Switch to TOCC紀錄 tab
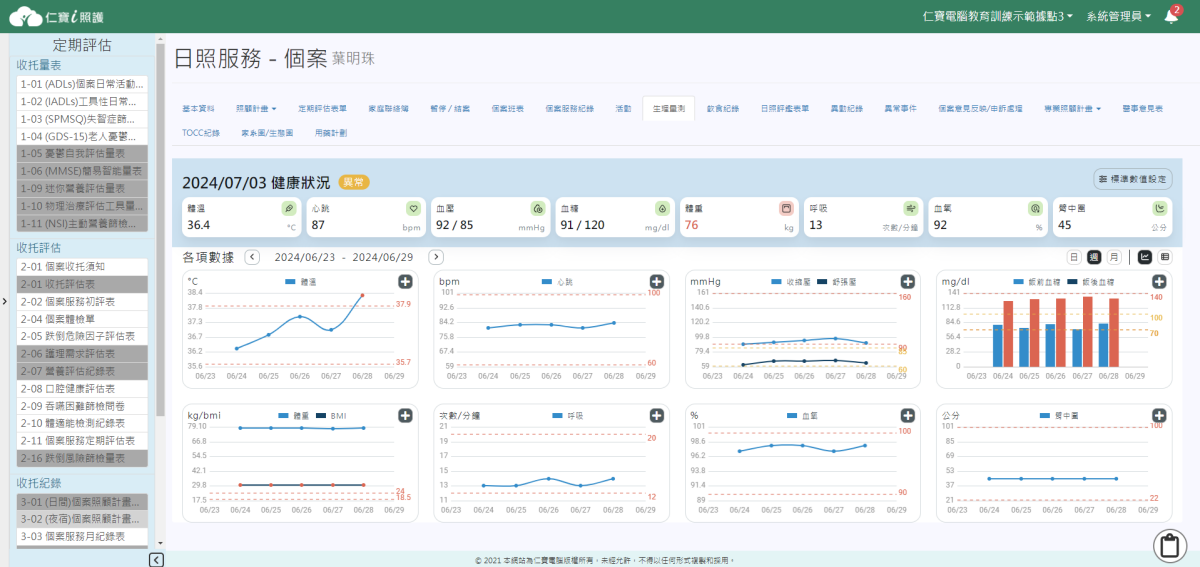The width and height of the screenshot is (1200, 567). tap(201, 132)
